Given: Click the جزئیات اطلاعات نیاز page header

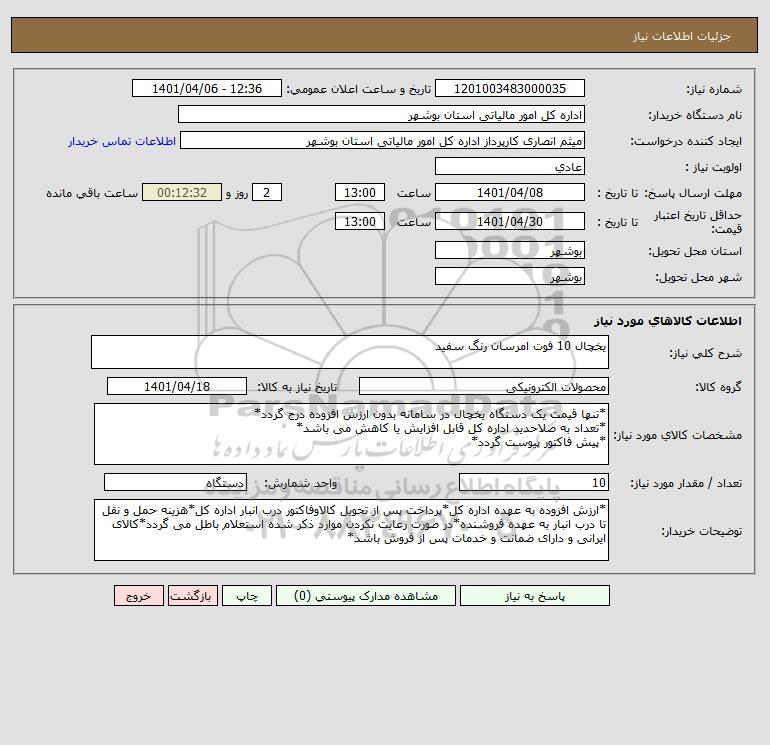Looking at the screenshot, I should 682,36.
